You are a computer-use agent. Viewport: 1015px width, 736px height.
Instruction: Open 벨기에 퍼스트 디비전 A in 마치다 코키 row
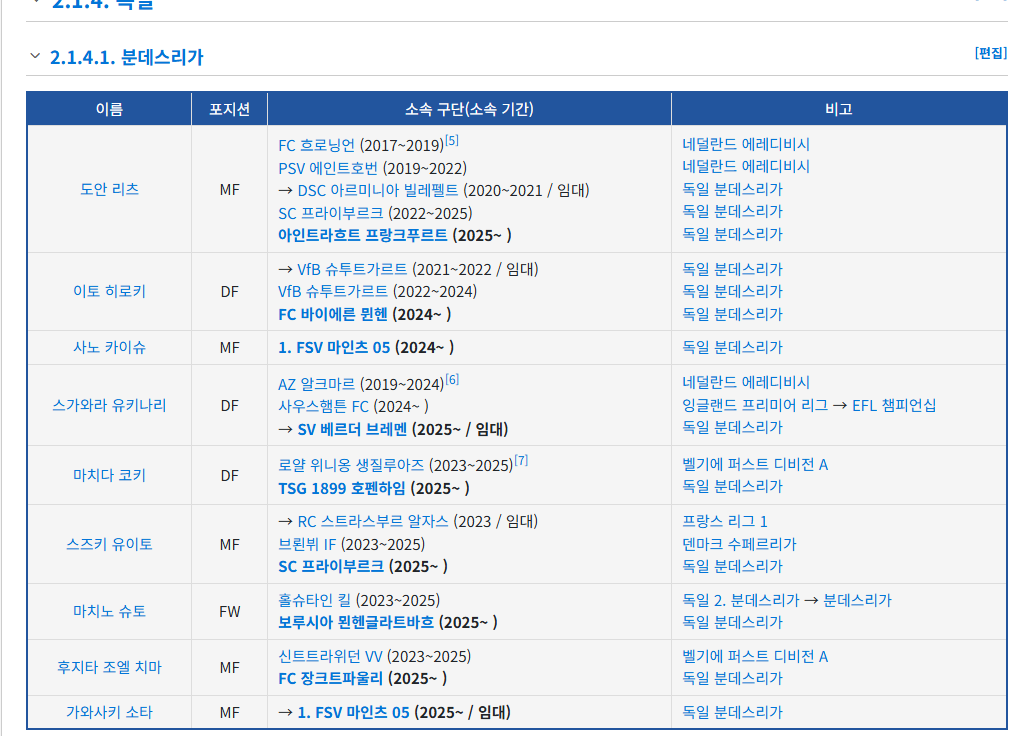tap(755, 465)
